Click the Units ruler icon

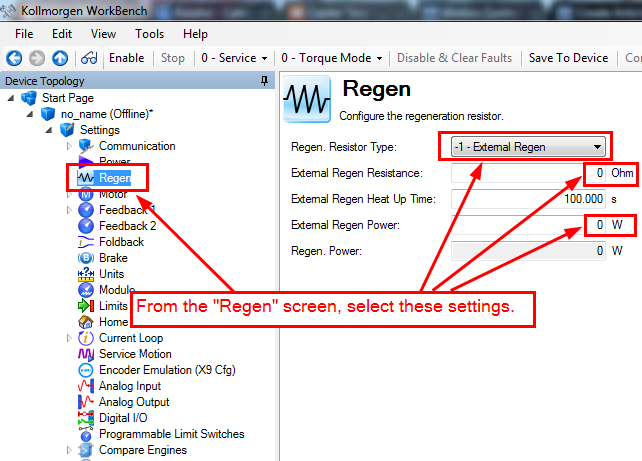pyautogui.click(x=86, y=274)
